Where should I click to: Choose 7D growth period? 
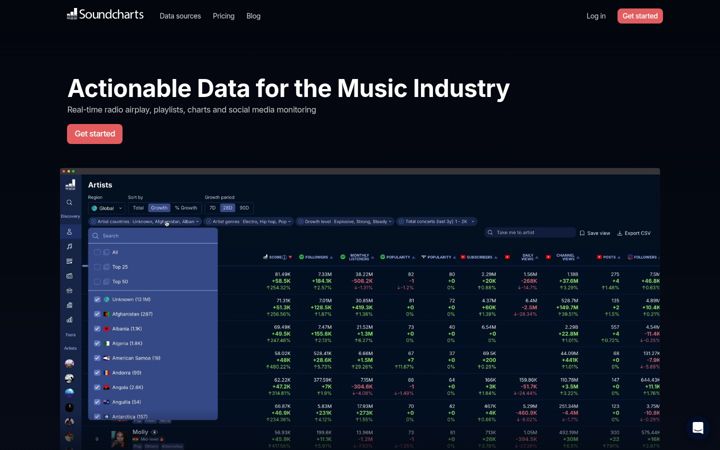213,208
